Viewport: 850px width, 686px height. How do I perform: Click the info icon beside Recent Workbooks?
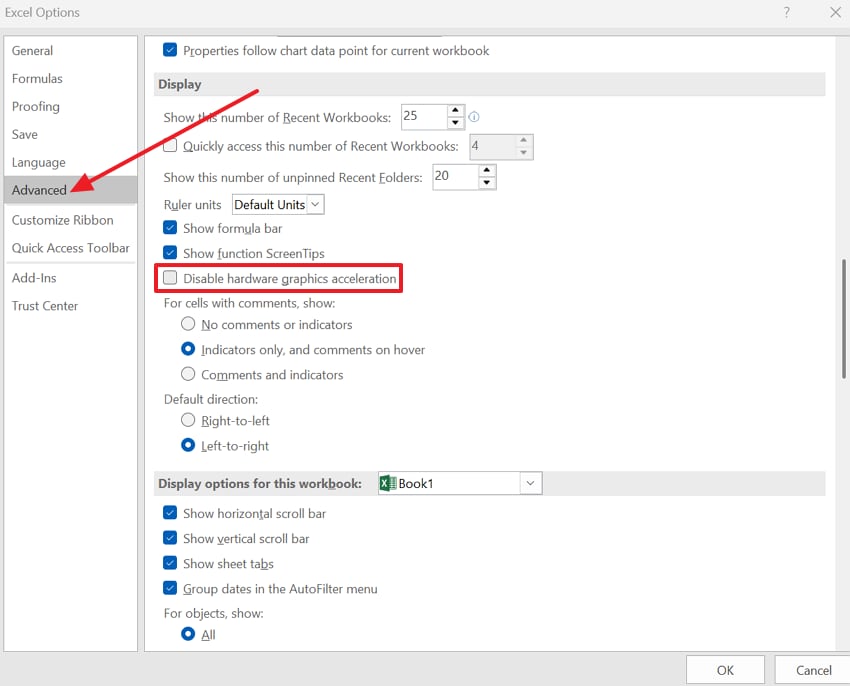coord(474,117)
